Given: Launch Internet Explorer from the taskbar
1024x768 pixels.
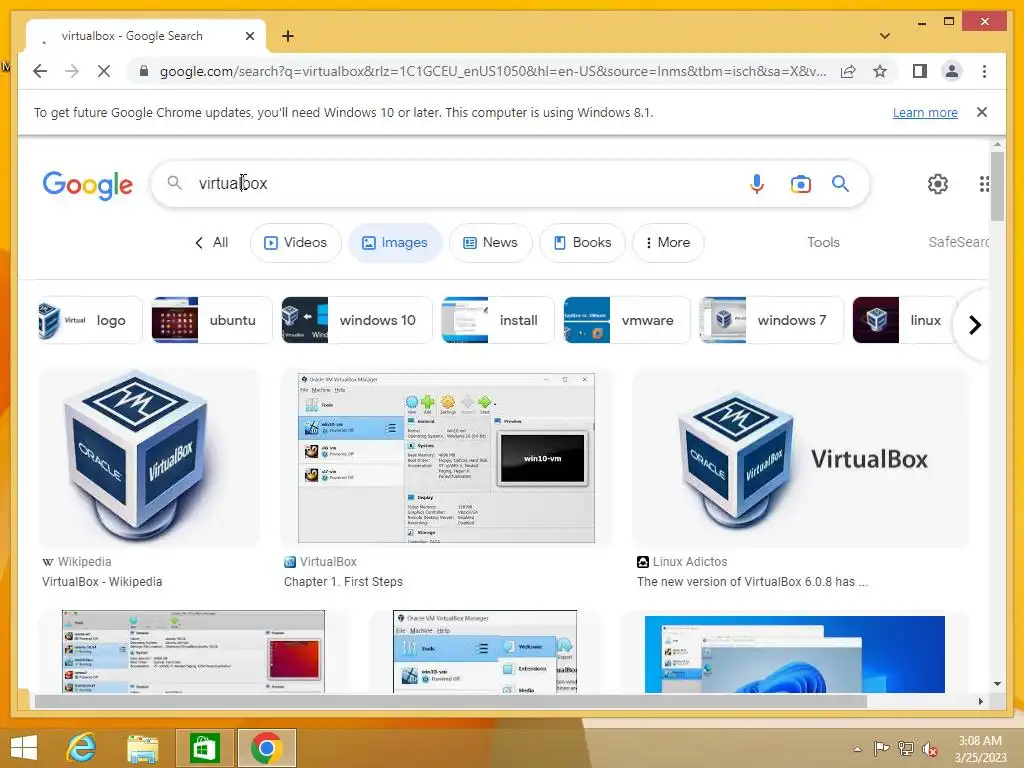Looking at the screenshot, I should click(82, 748).
